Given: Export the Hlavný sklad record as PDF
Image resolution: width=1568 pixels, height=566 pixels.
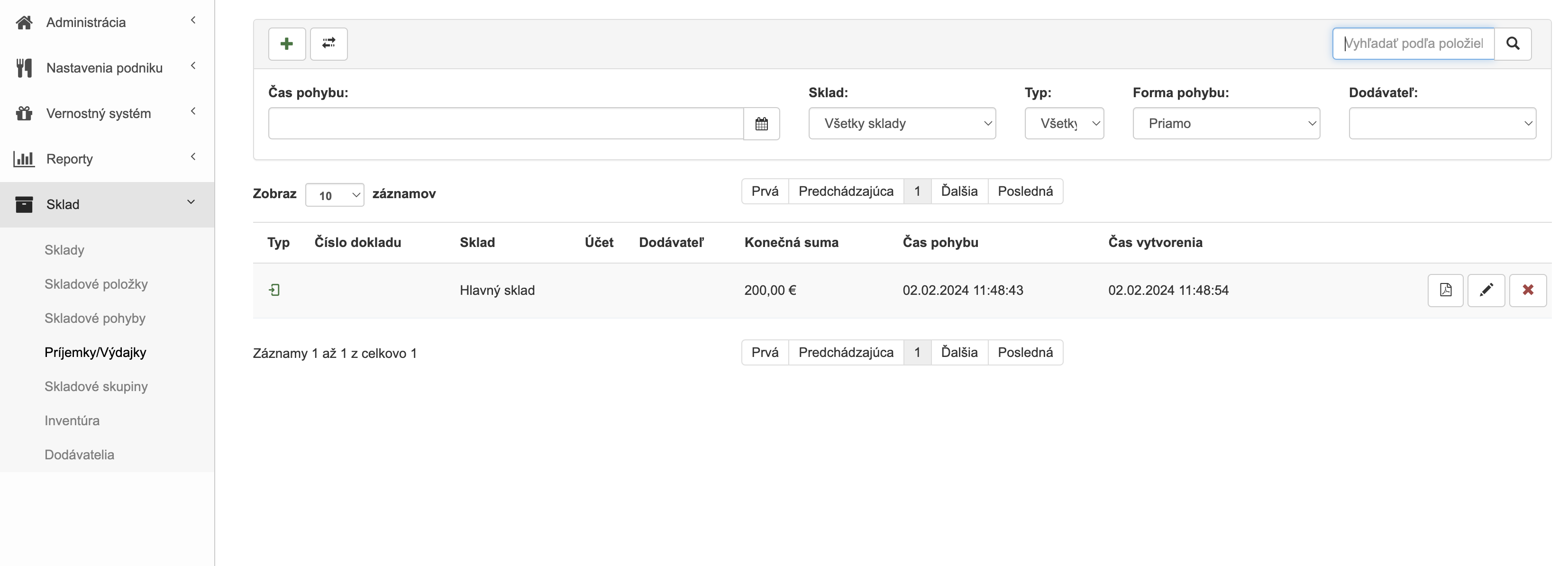Looking at the screenshot, I should pyautogui.click(x=1446, y=290).
